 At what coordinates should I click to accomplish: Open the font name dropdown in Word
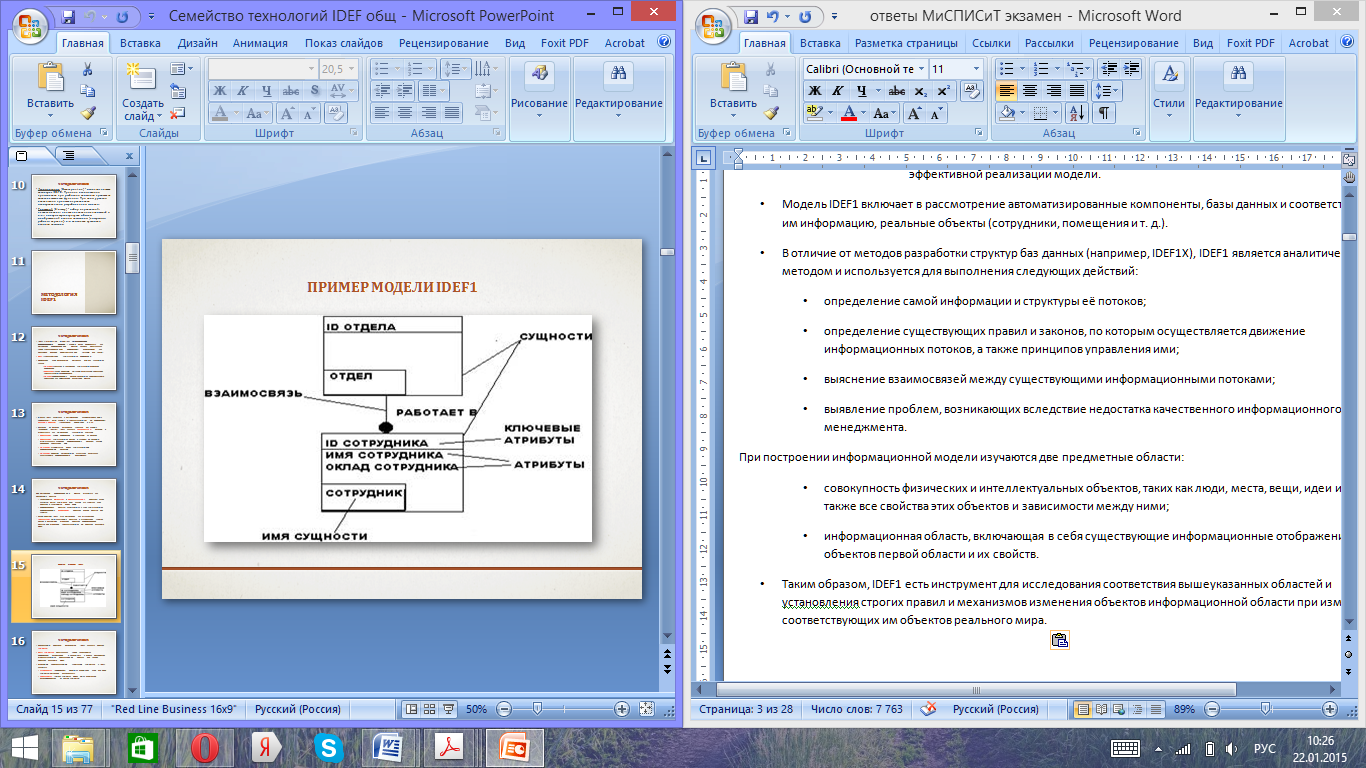pos(919,69)
